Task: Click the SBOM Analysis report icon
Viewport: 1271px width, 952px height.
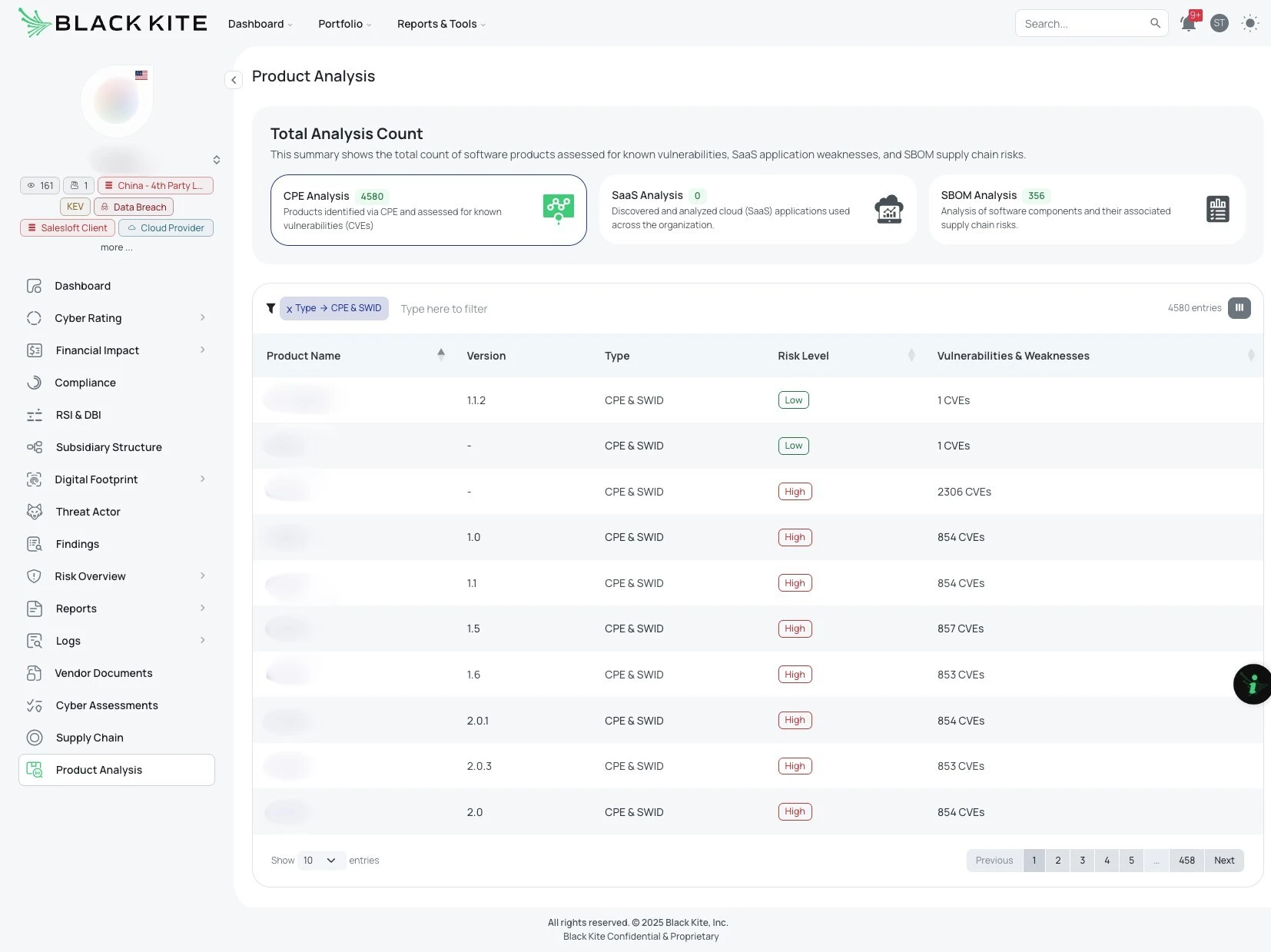Action: [x=1216, y=208]
